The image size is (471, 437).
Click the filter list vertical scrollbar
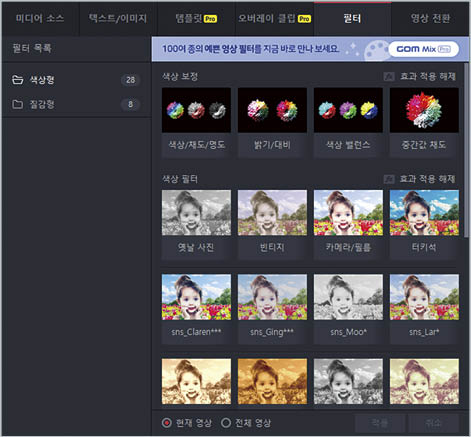click(x=466, y=150)
